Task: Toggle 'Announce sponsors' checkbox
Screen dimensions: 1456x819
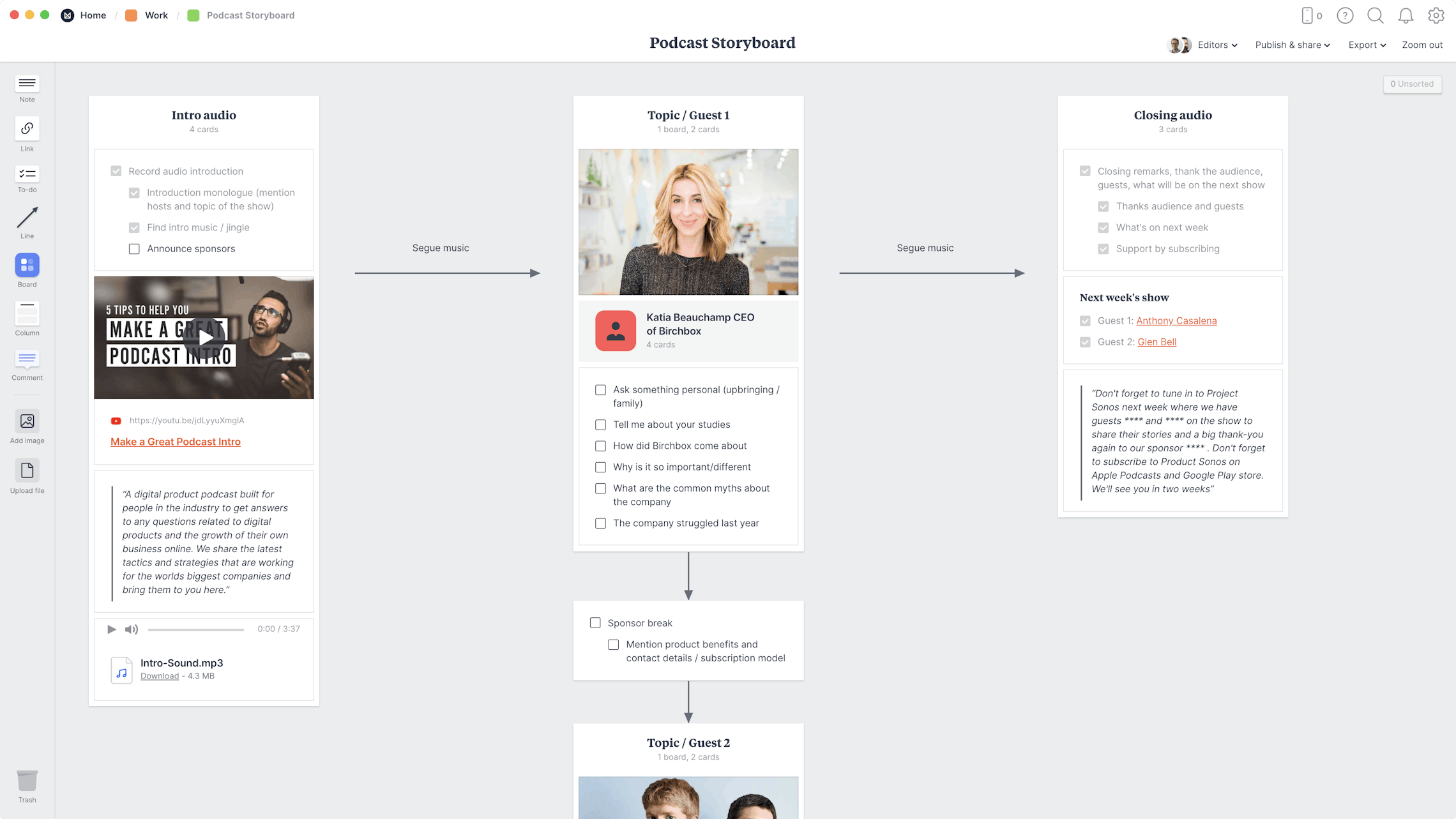Action: point(134,248)
